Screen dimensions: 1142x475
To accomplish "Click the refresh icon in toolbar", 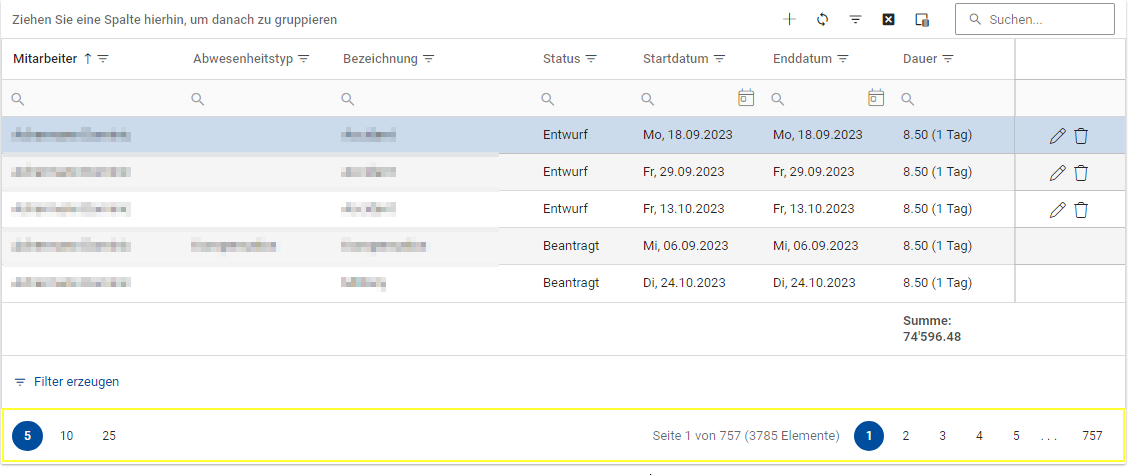I will (822, 19).
